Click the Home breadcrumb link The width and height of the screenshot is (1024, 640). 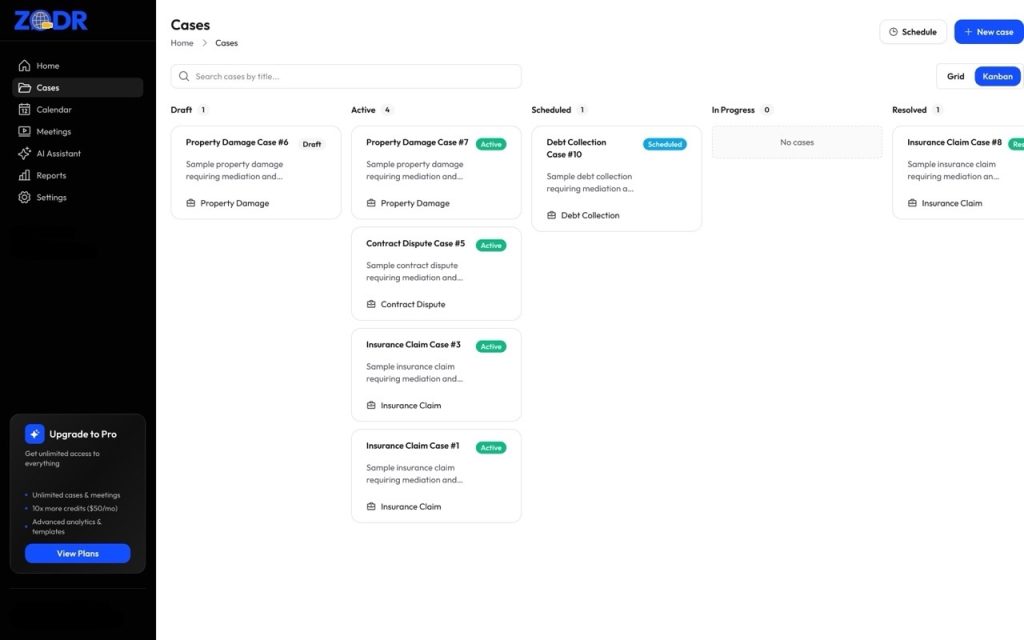tap(182, 43)
